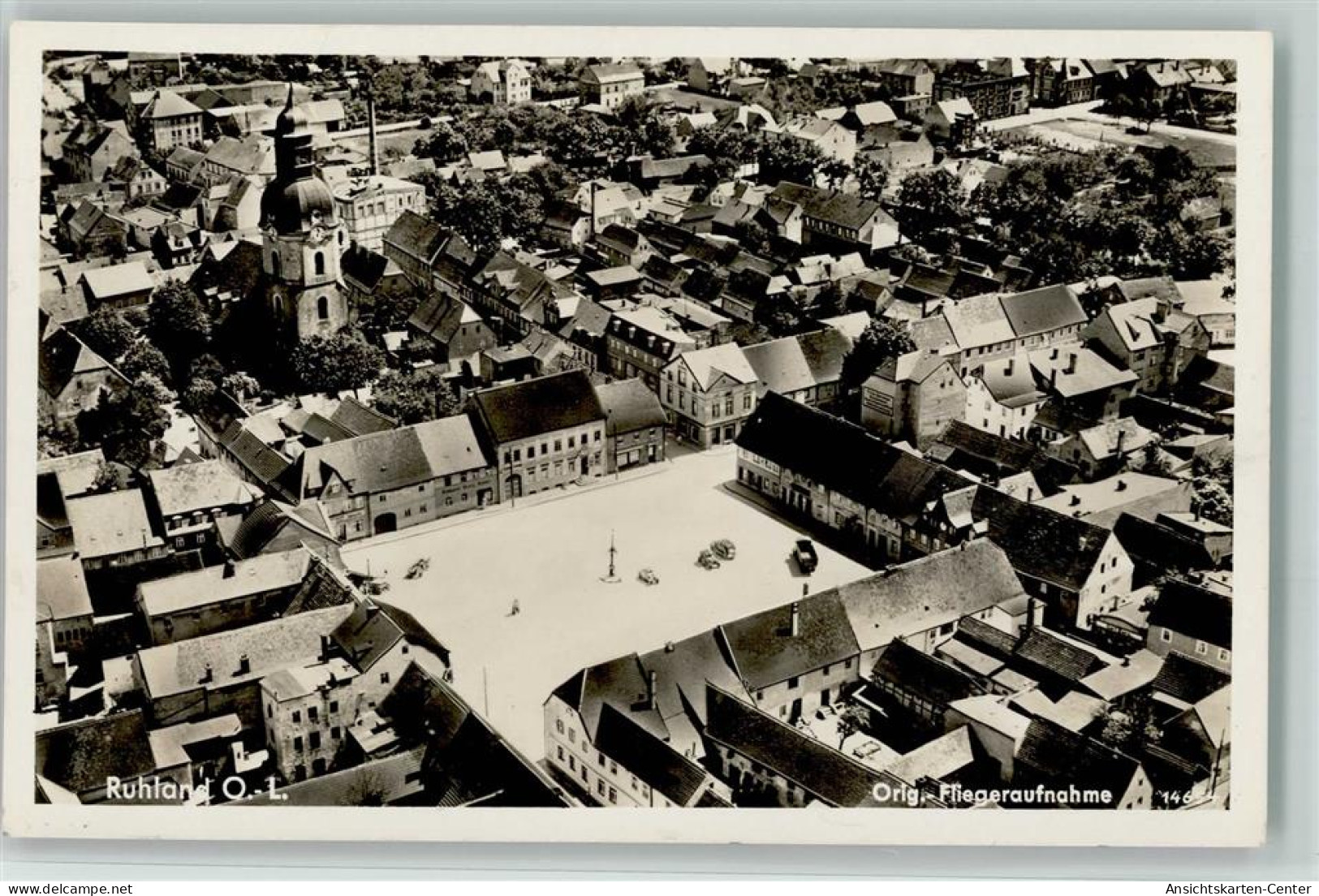This screenshot has height=896, width=1319.
Task: Click the postcard photo's white border at the top
Action: [649, 39]
